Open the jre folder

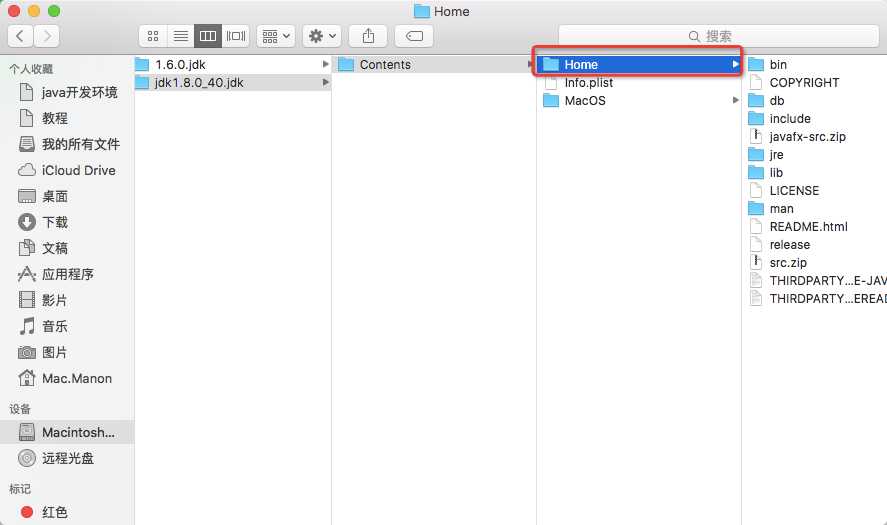[x=766, y=154]
